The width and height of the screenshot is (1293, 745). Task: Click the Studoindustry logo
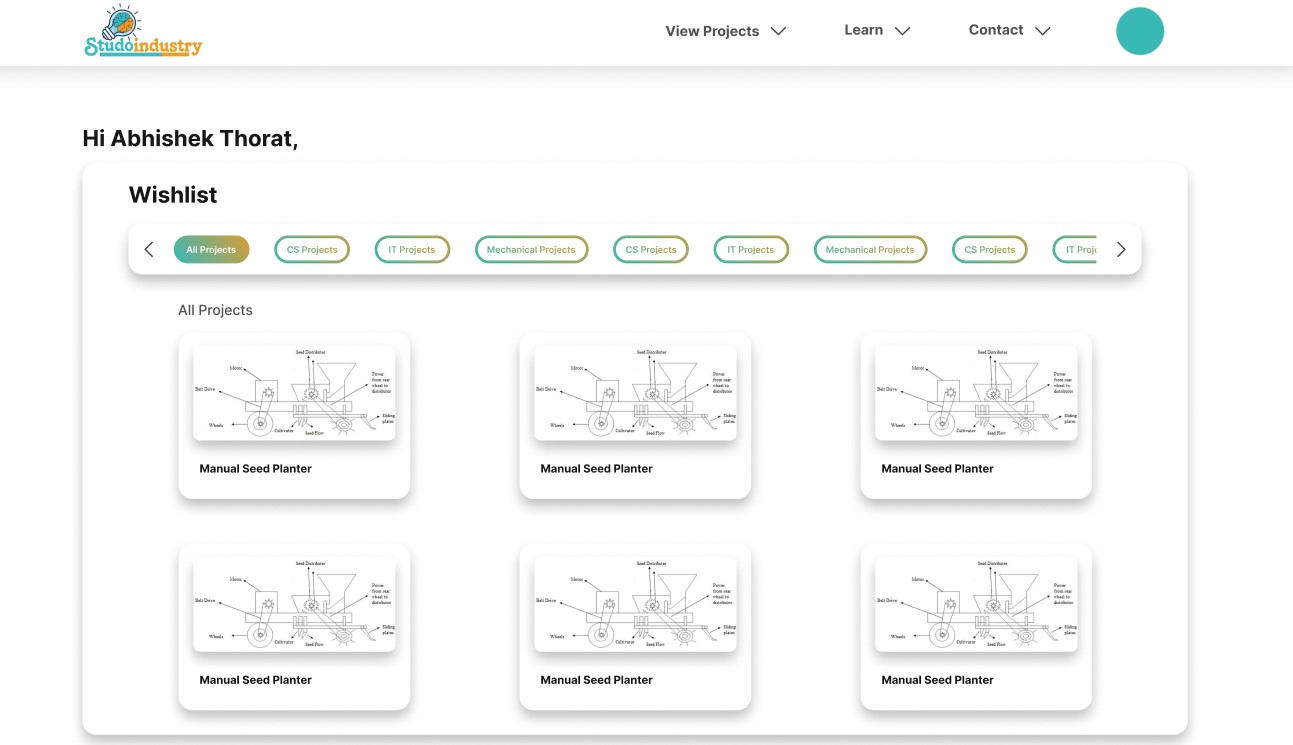143,33
